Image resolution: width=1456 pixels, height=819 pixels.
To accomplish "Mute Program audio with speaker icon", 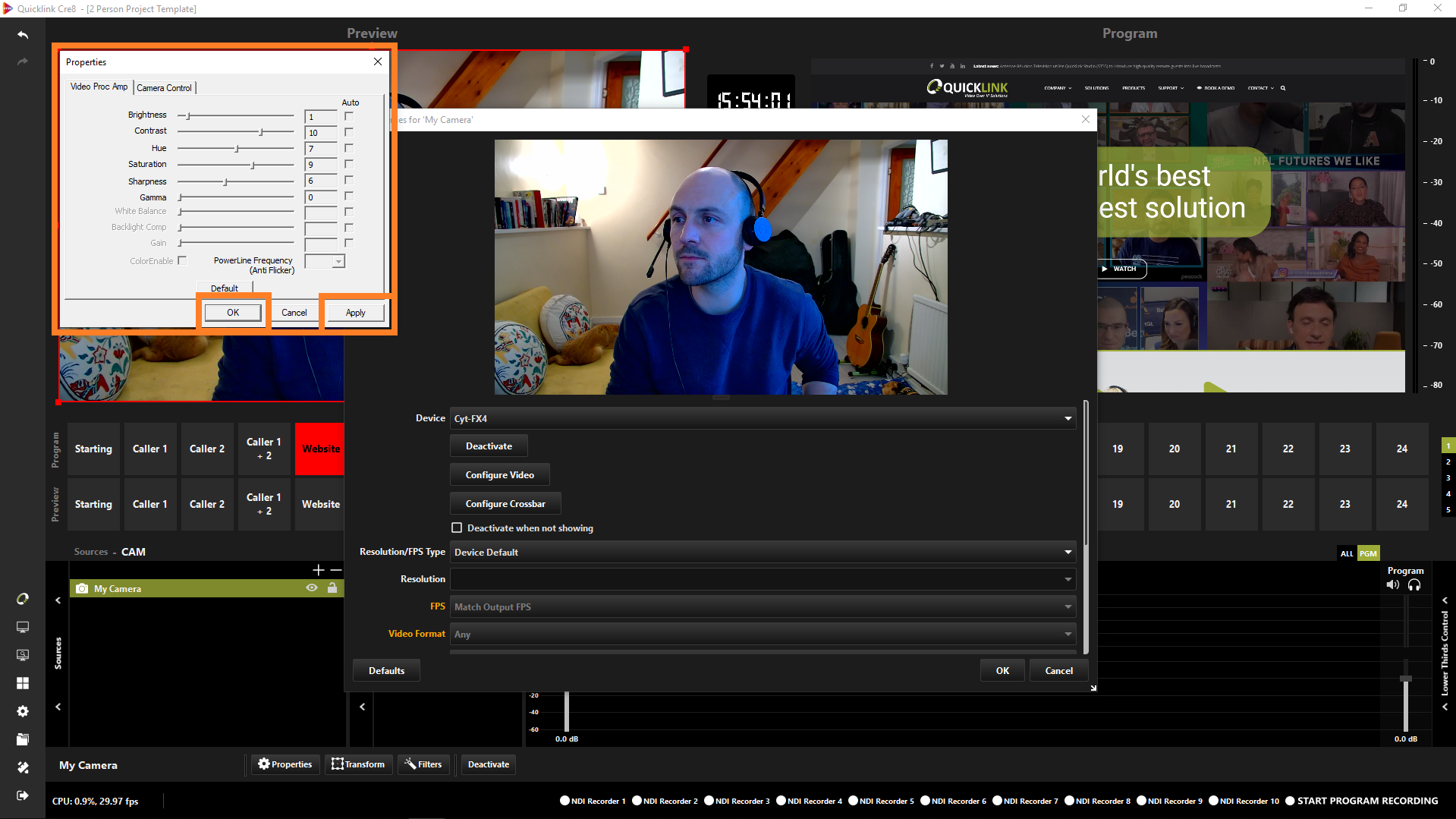I will pos(1392,584).
